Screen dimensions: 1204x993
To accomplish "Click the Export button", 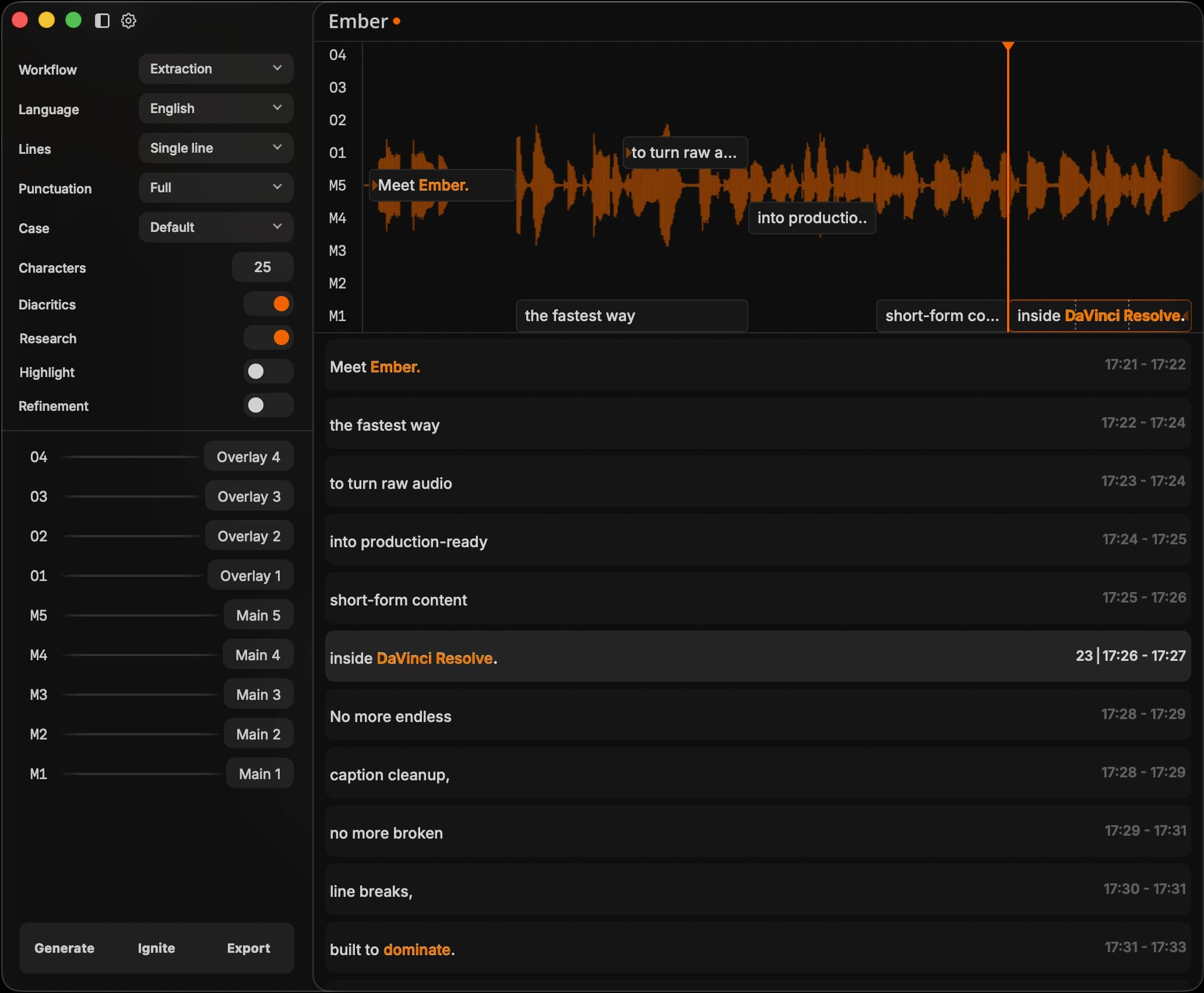I will 248,948.
